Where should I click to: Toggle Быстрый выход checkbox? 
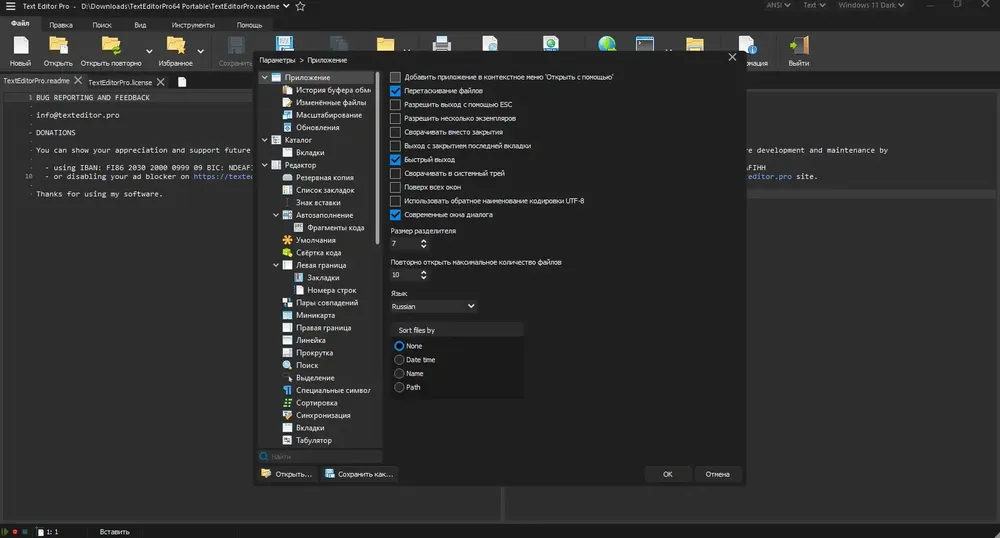[395, 159]
